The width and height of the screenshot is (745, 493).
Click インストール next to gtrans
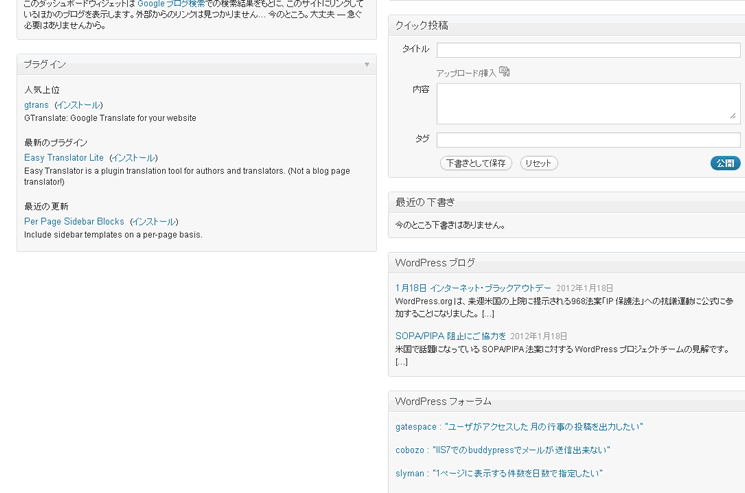78,105
